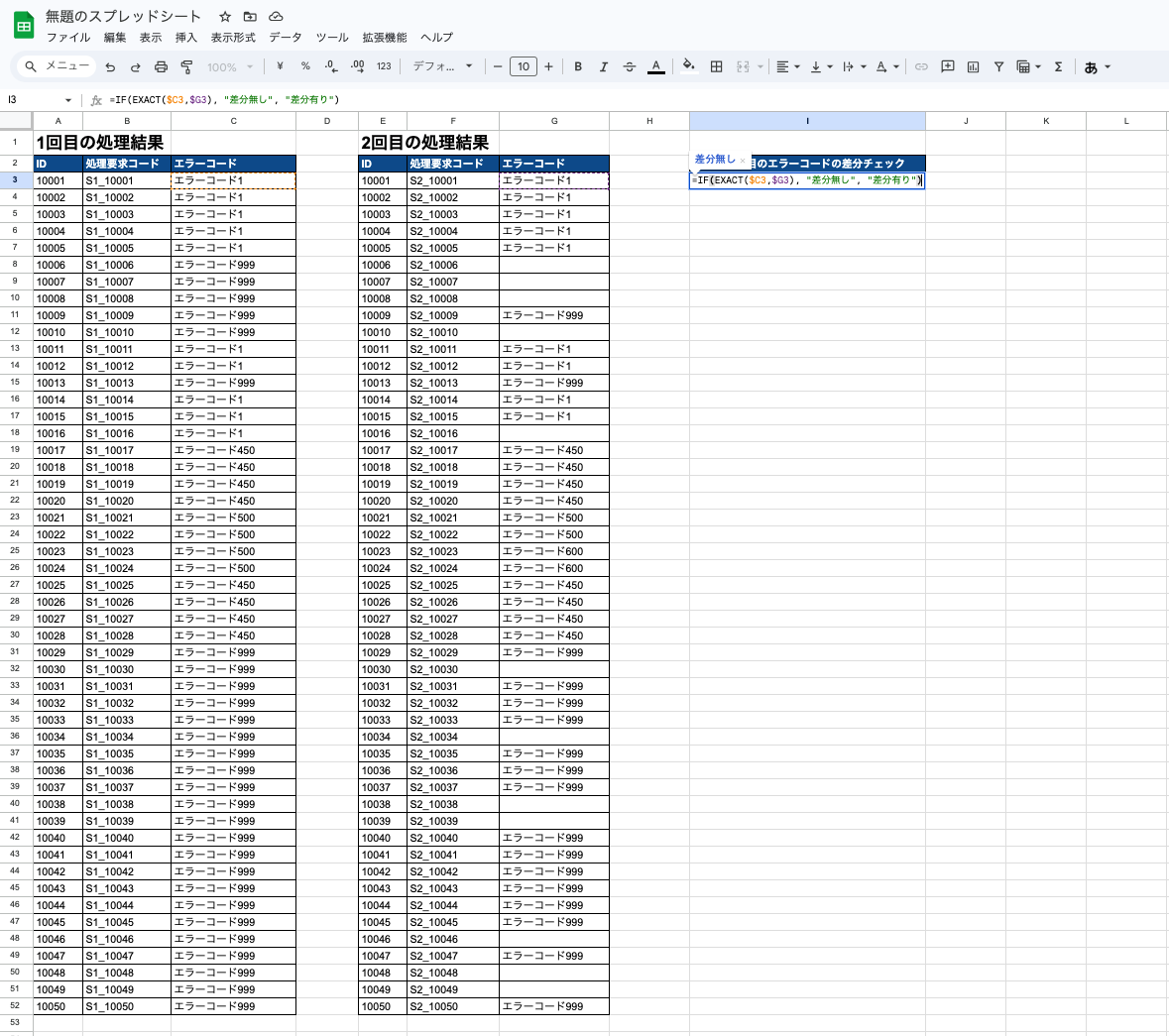
Task: Select row 10 header
Action: coord(15,298)
